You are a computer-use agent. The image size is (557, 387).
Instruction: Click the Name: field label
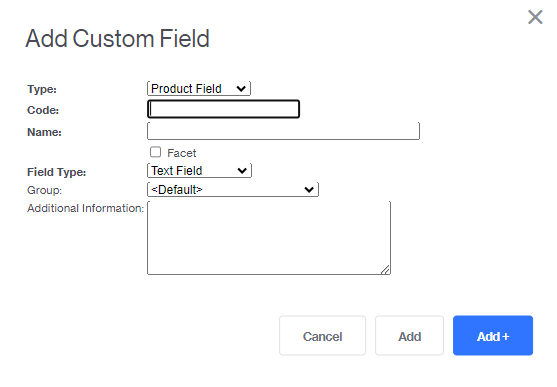click(44, 132)
